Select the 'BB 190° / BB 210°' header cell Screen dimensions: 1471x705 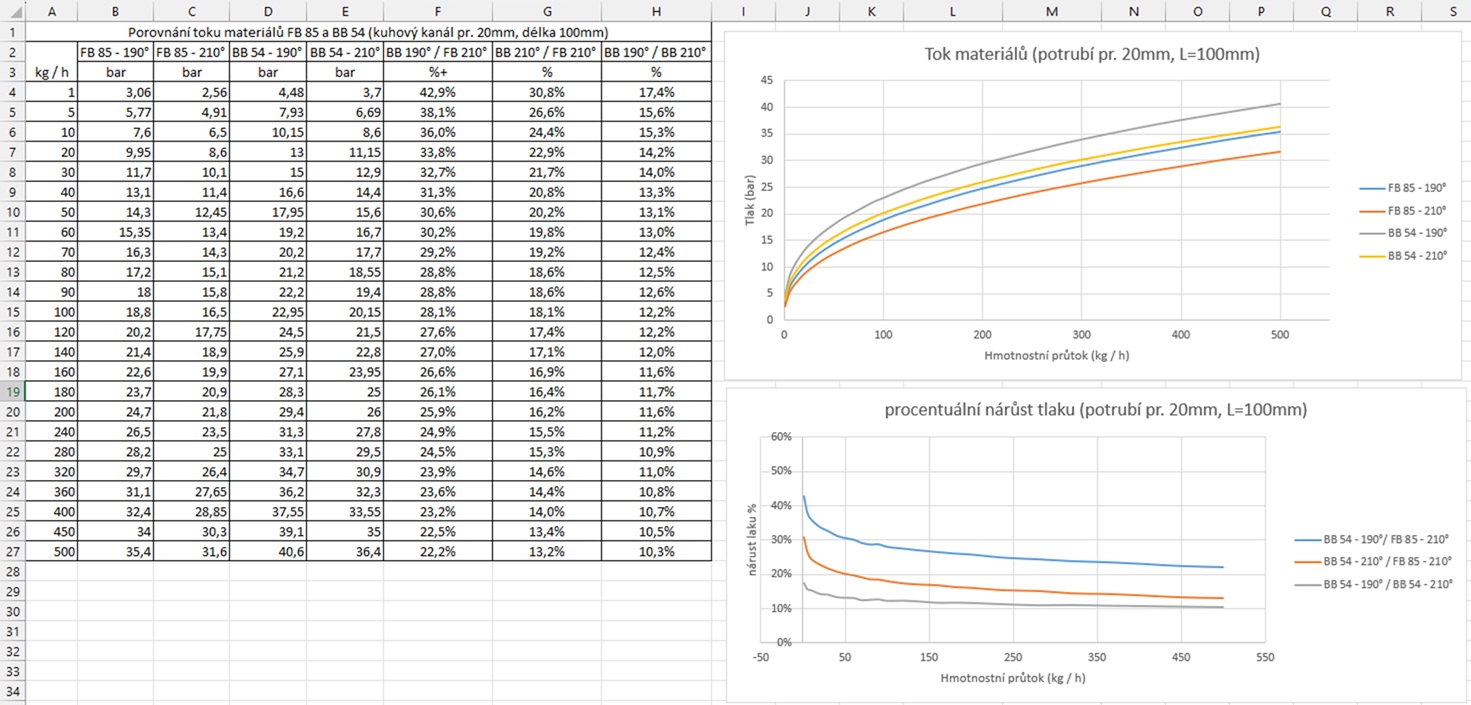656,52
